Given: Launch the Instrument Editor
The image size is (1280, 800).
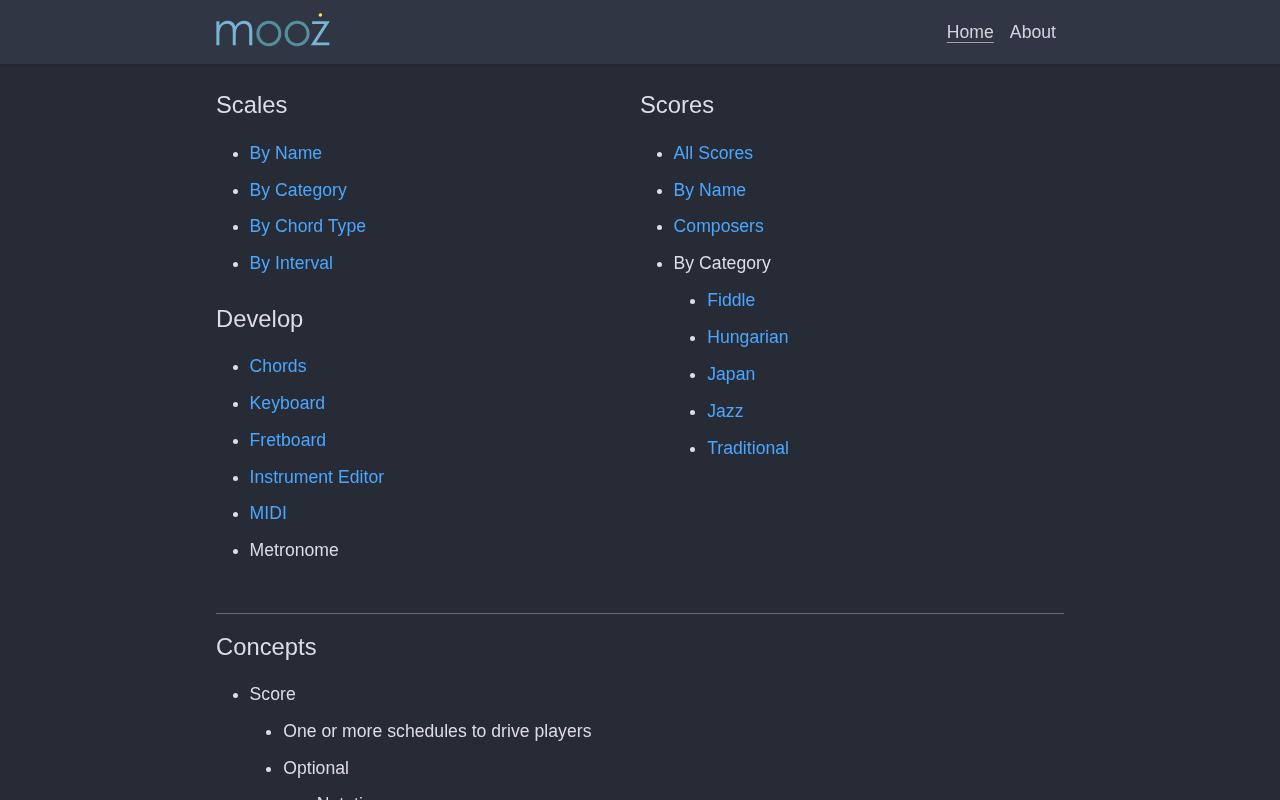Looking at the screenshot, I should tap(317, 477).
